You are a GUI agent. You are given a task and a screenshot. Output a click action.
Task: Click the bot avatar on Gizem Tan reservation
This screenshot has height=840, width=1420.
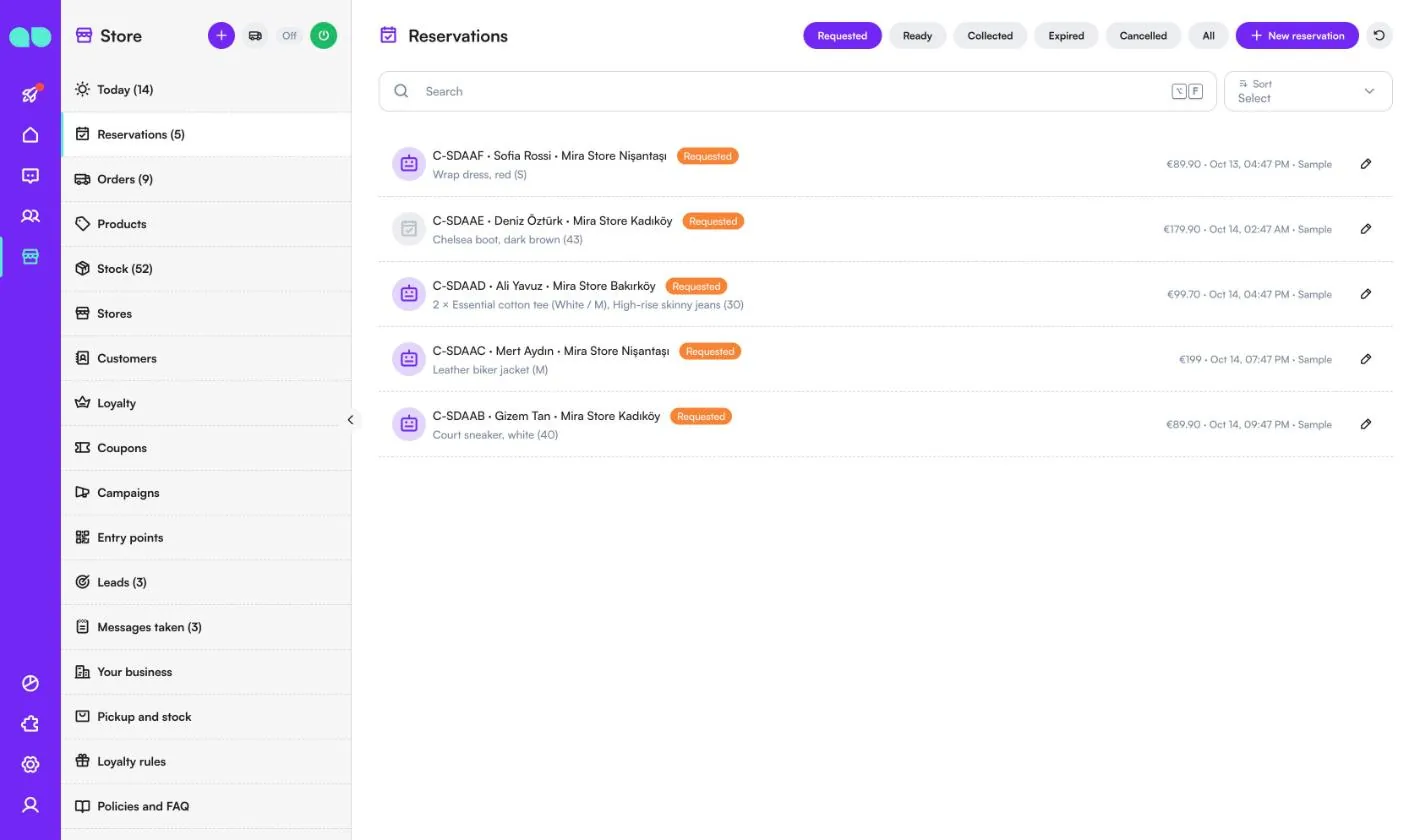[x=409, y=424]
